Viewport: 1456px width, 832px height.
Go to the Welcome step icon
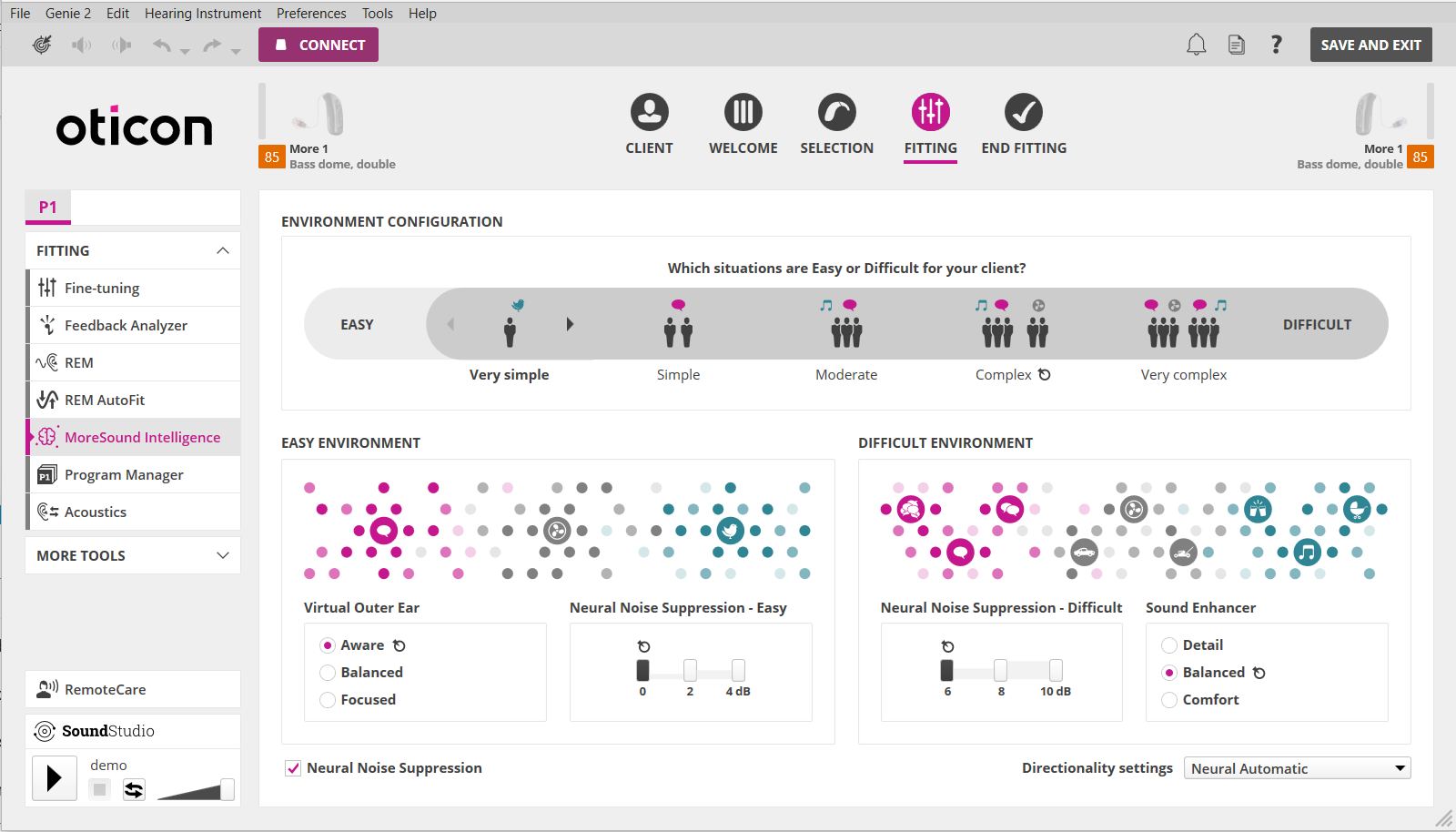743,112
